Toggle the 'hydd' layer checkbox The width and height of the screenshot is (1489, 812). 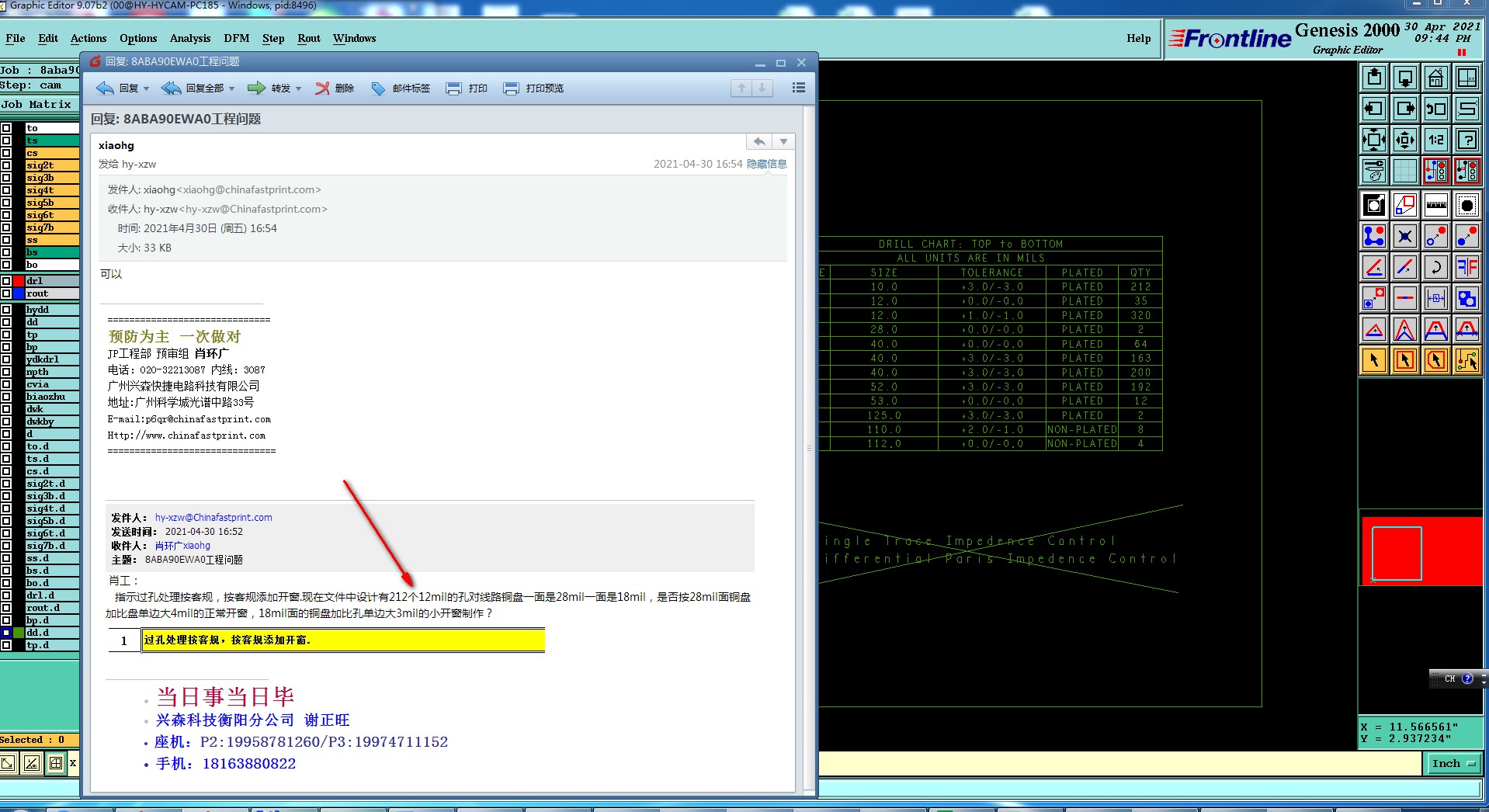tap(6, 310)
